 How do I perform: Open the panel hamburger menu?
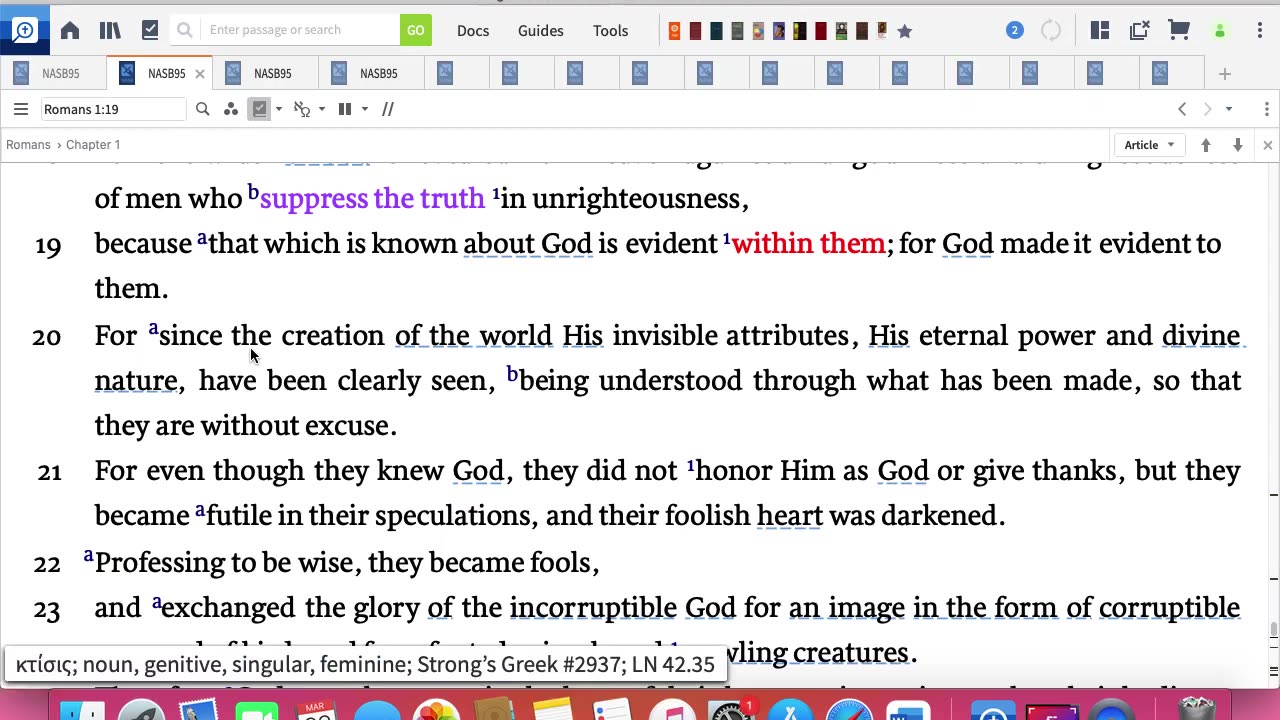click(21, 109)
